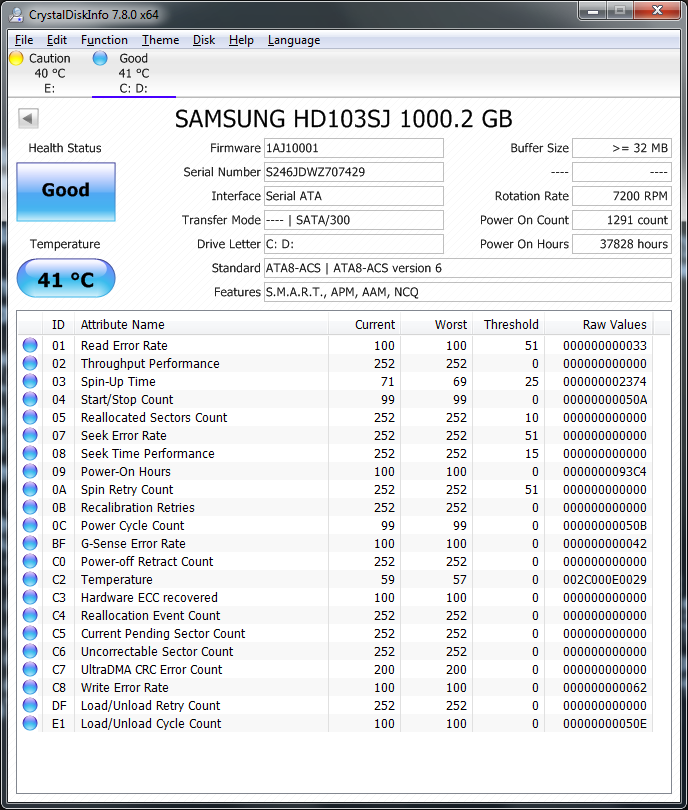
Task: Click status orb for Current Pending Sector Count
Action: pos(30,633)
